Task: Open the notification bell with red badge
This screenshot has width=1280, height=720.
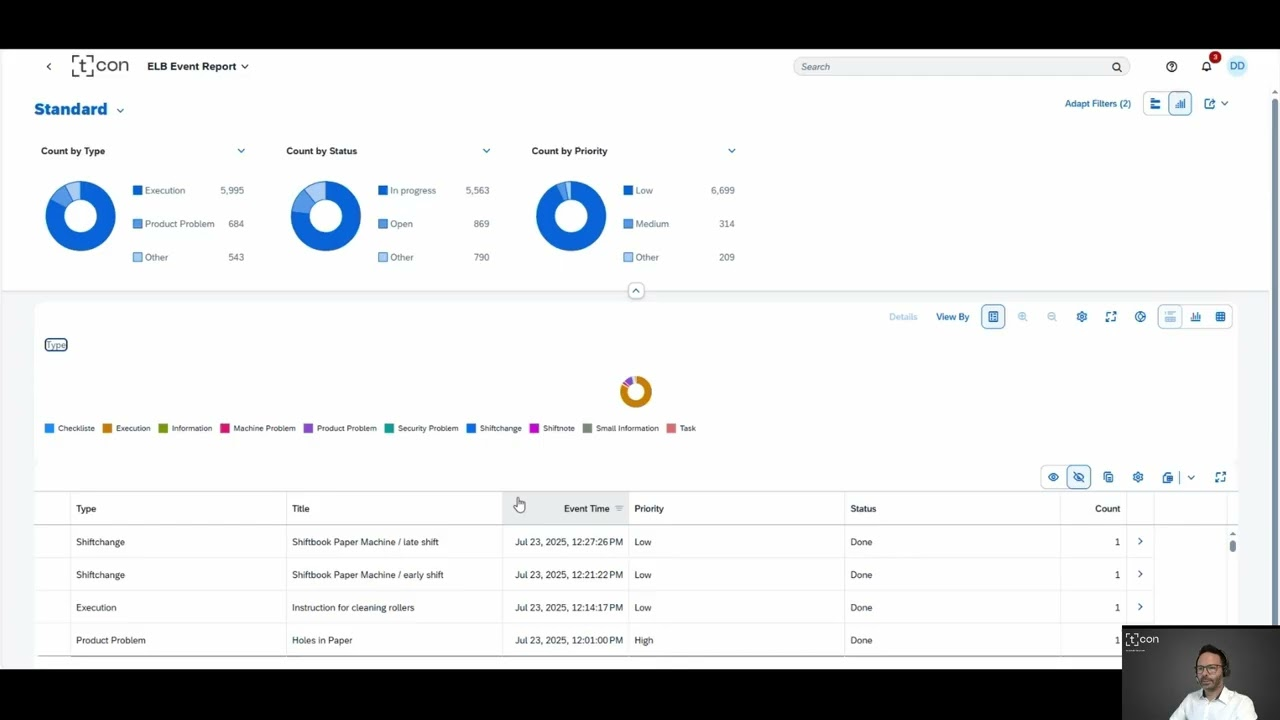Action: coord(1206,66)
